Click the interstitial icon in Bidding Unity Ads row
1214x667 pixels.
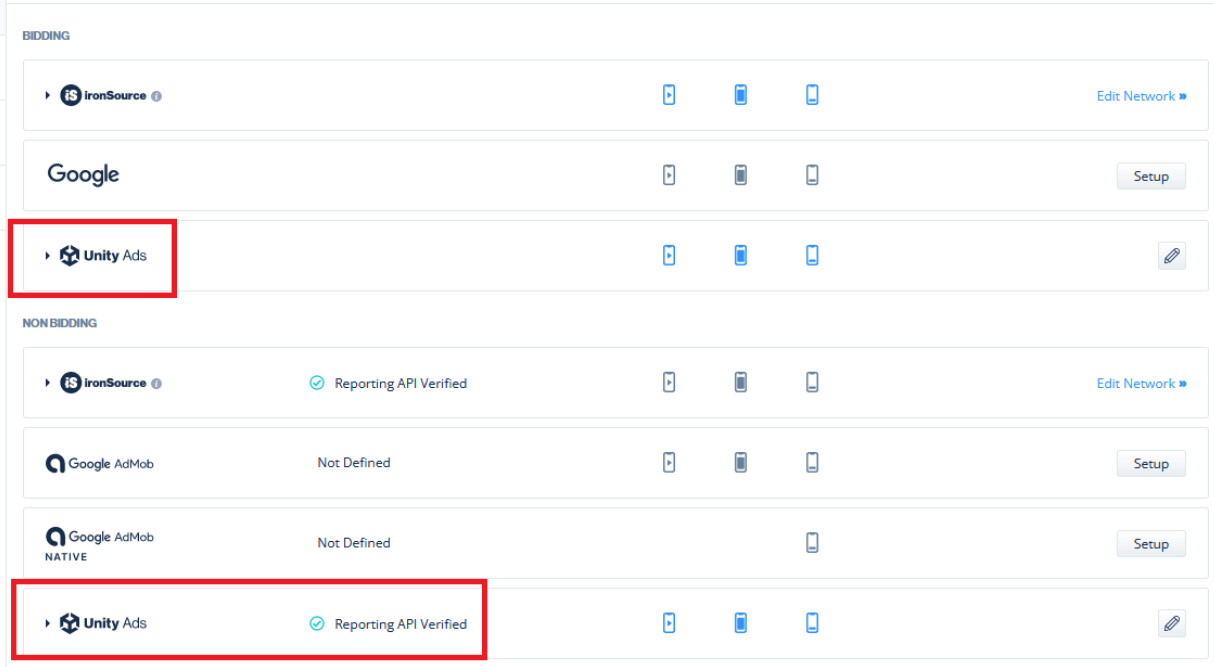(x=740, y=255)
